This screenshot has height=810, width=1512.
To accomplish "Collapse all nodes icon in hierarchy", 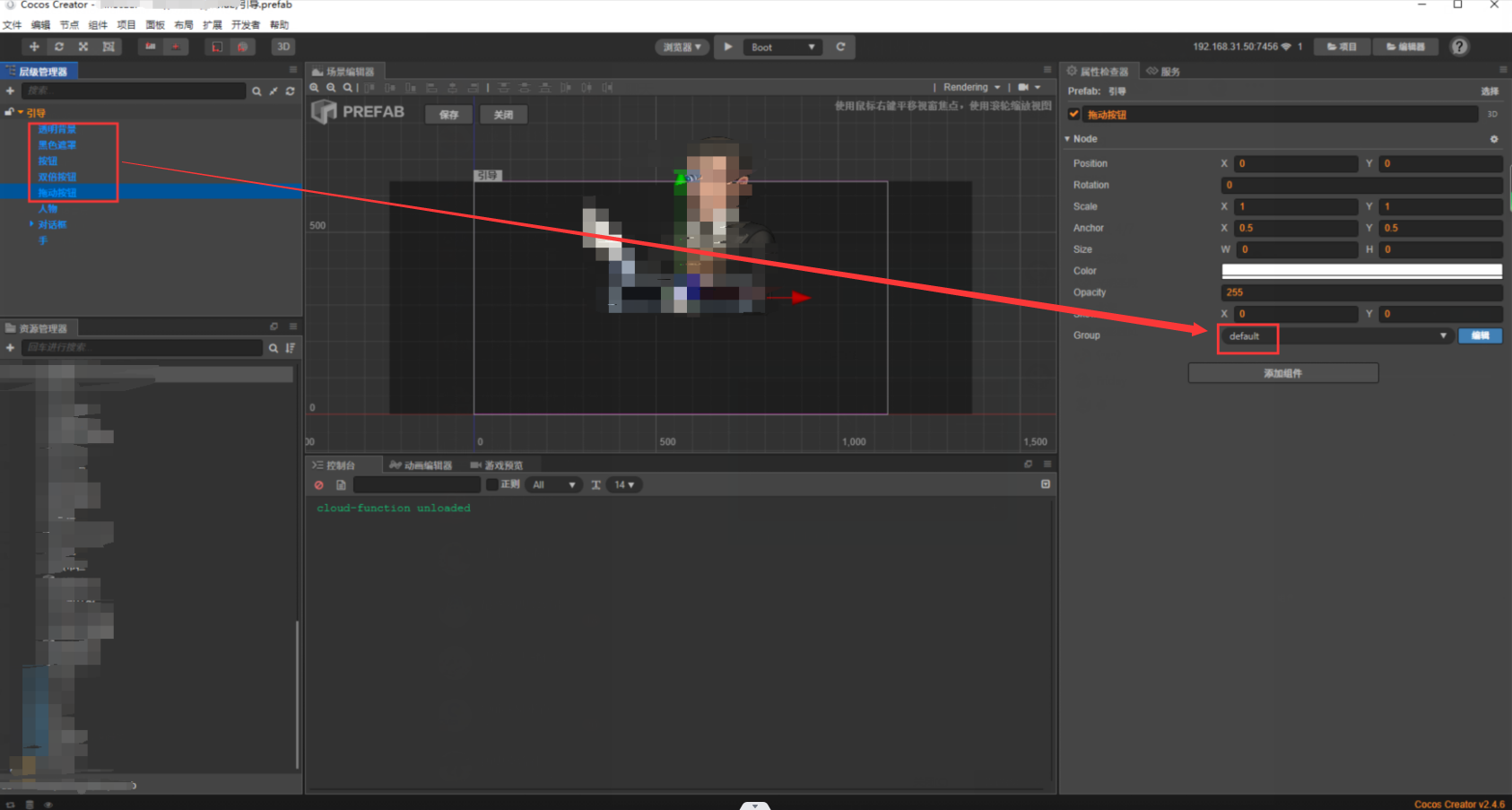I will tap(274, 91).
